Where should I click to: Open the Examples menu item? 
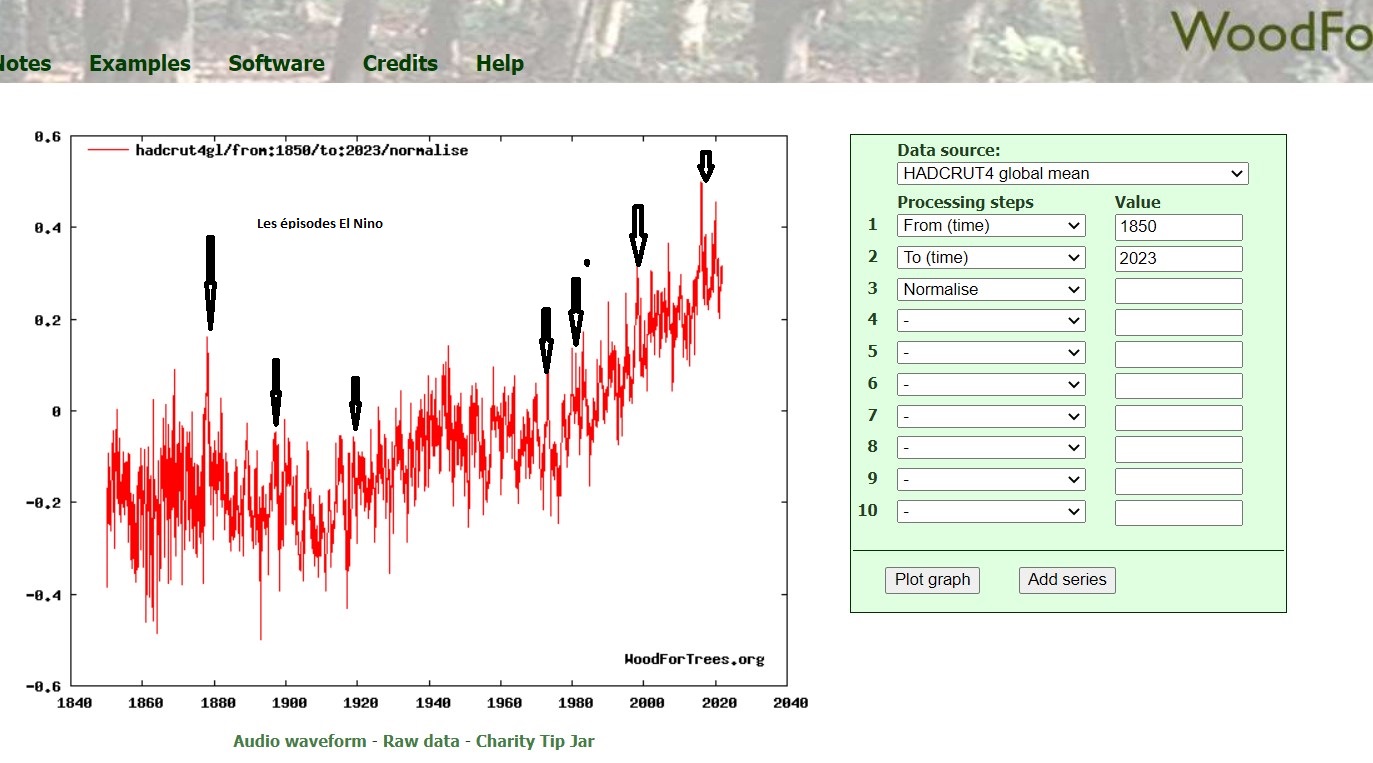coord(139,63)
